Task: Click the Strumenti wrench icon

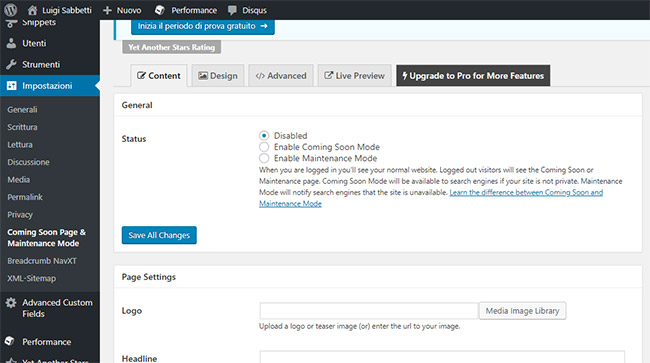Action: pyautogui.click(x=11, y=64)
